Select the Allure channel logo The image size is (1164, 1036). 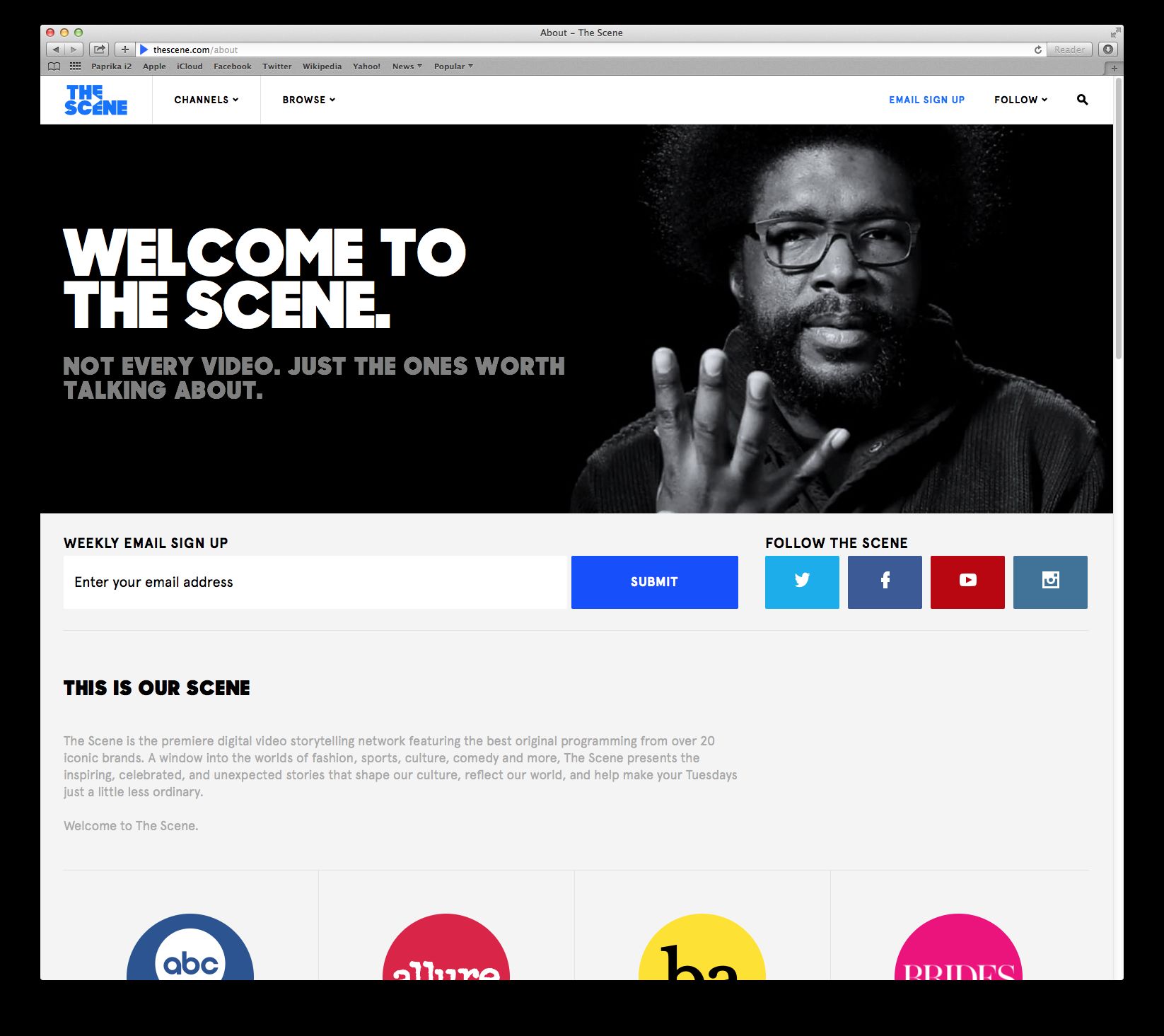[446, 948]
